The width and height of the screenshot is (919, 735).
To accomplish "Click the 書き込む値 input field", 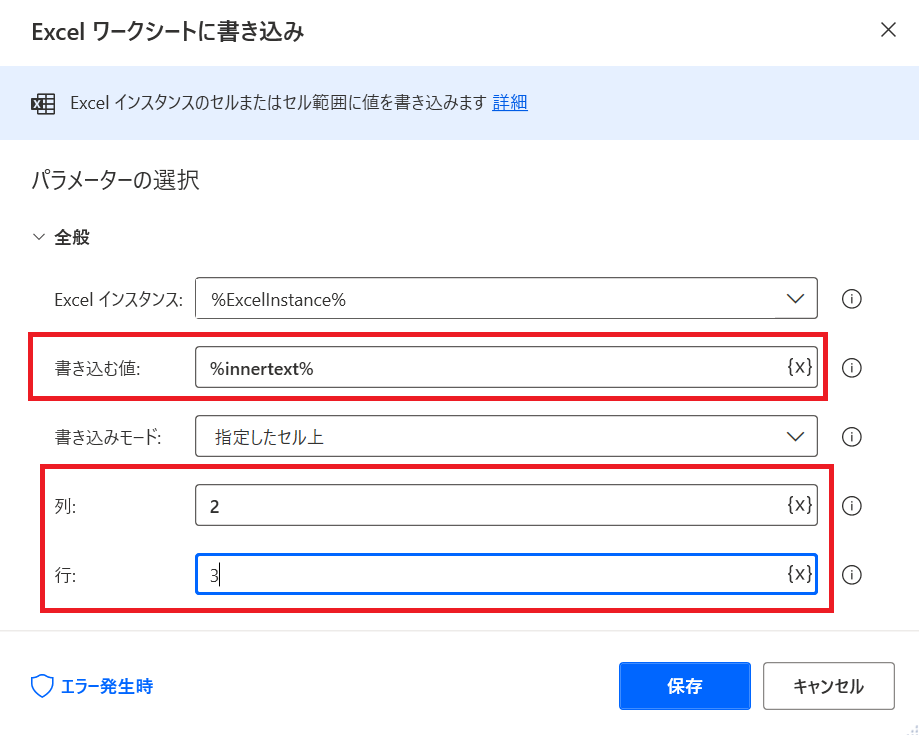I will [x=490, y=368].
